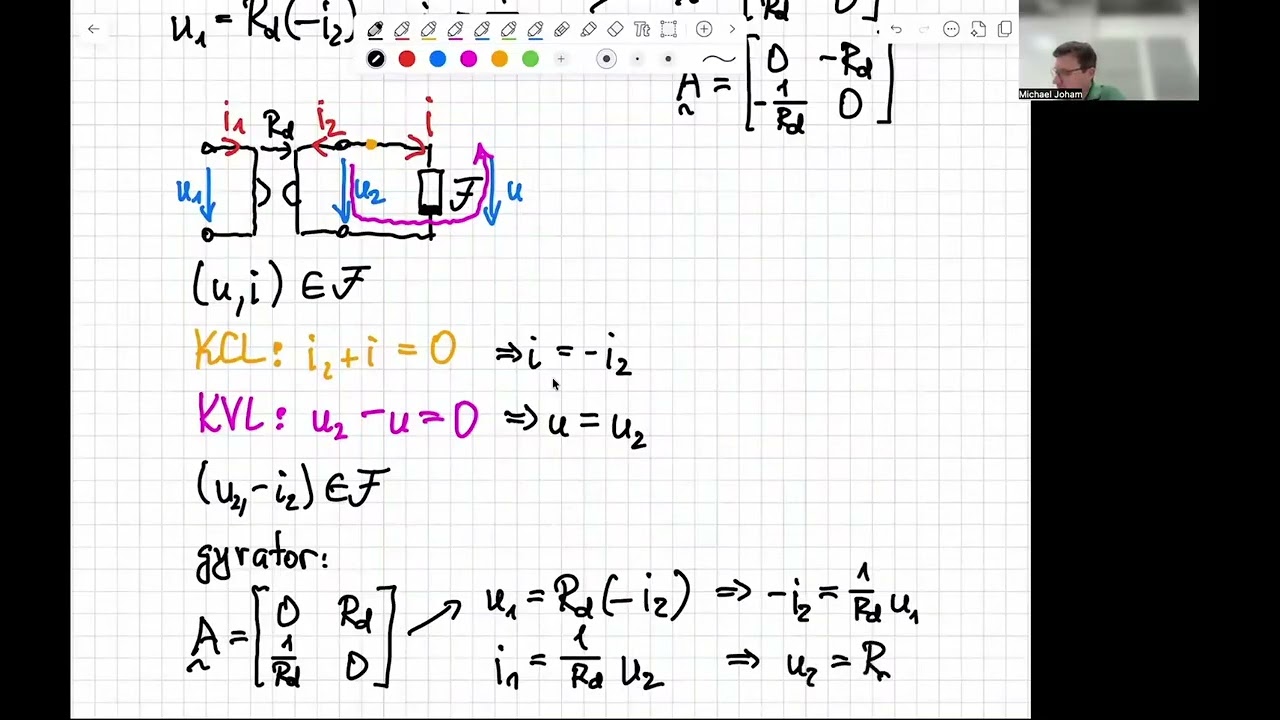Select the dashed-rectangle lasso selection tool
Viewport: 1280px width, 720px height.
click(668, 29)
